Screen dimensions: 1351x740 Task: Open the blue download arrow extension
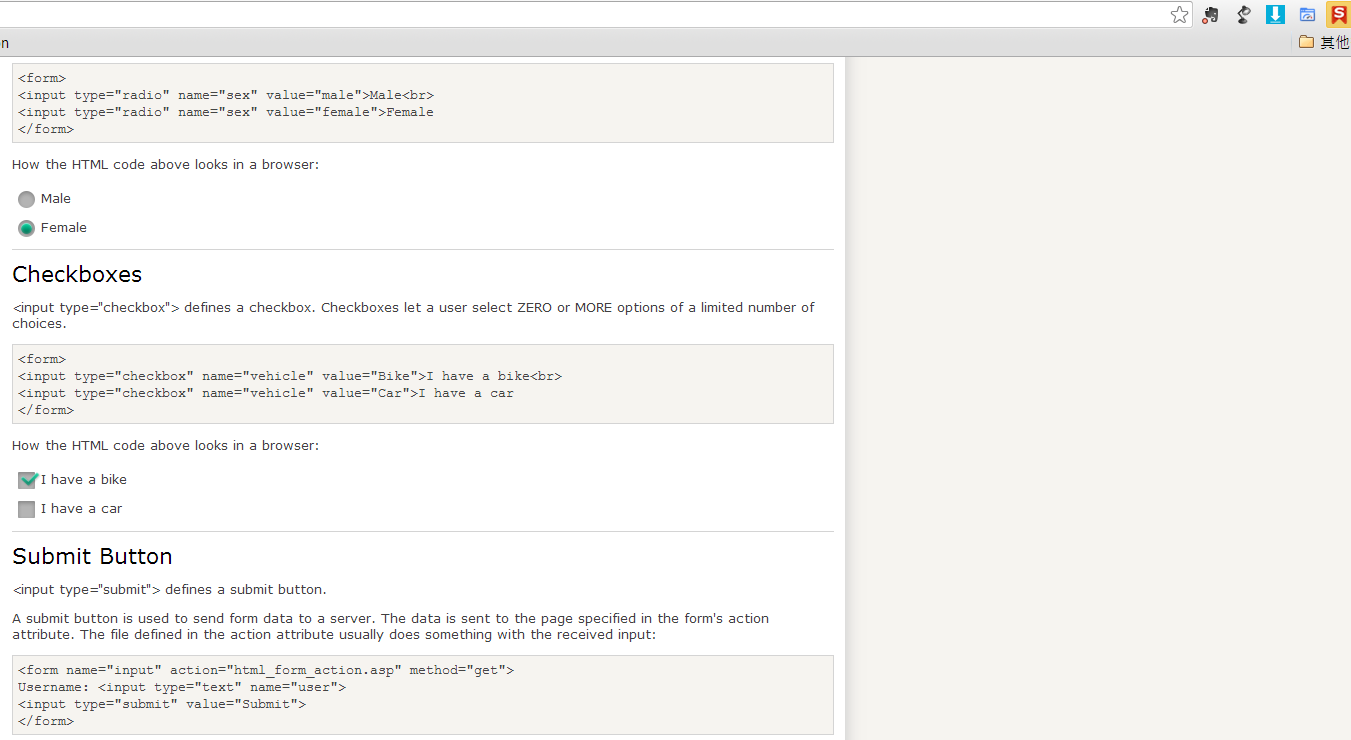click(x=1275, y=15)
